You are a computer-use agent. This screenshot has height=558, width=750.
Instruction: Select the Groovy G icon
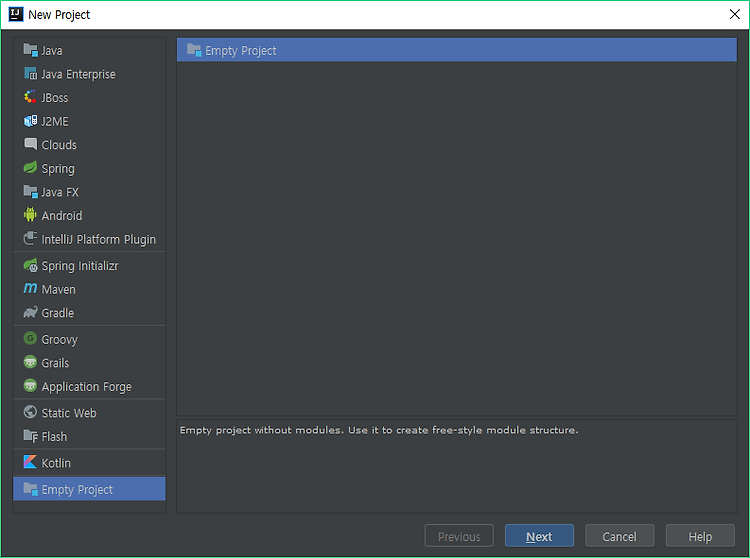31,339
